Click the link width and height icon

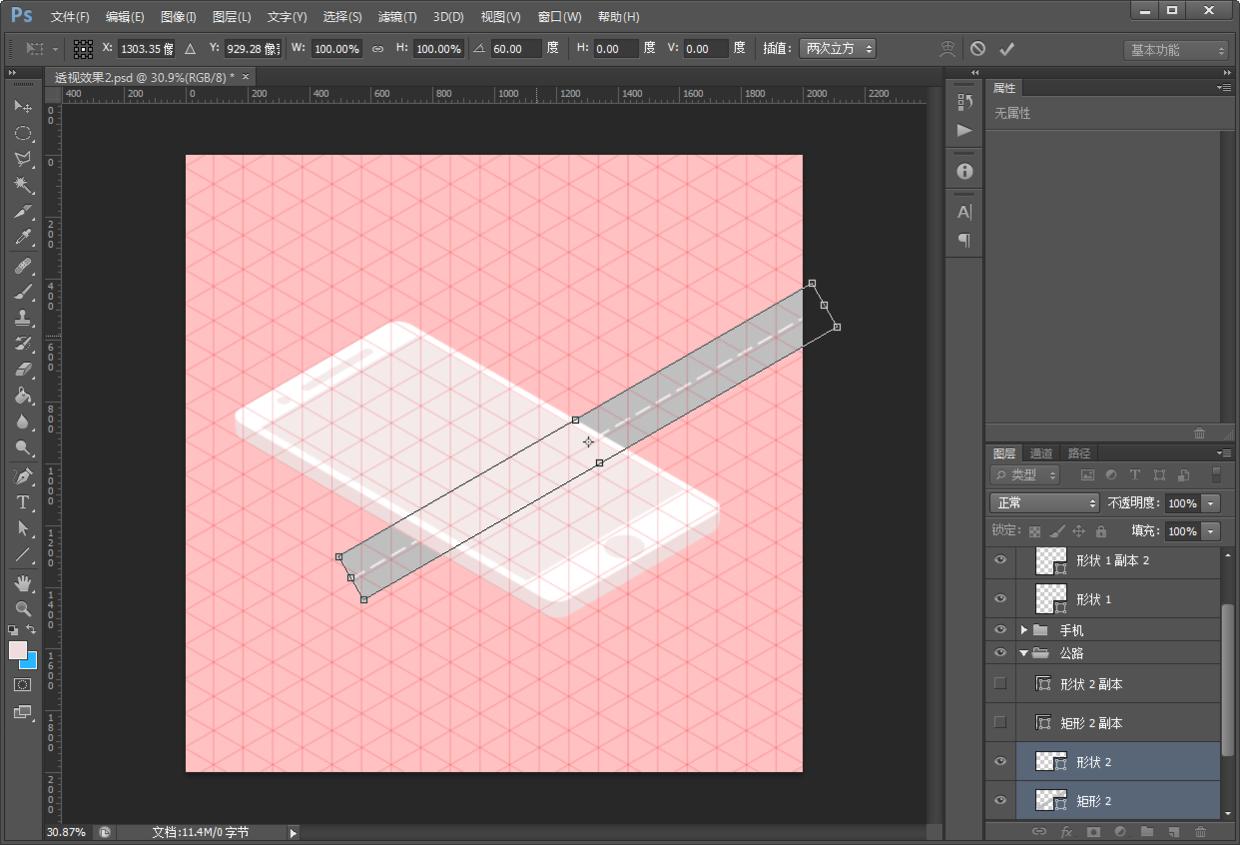pos(377,49)
